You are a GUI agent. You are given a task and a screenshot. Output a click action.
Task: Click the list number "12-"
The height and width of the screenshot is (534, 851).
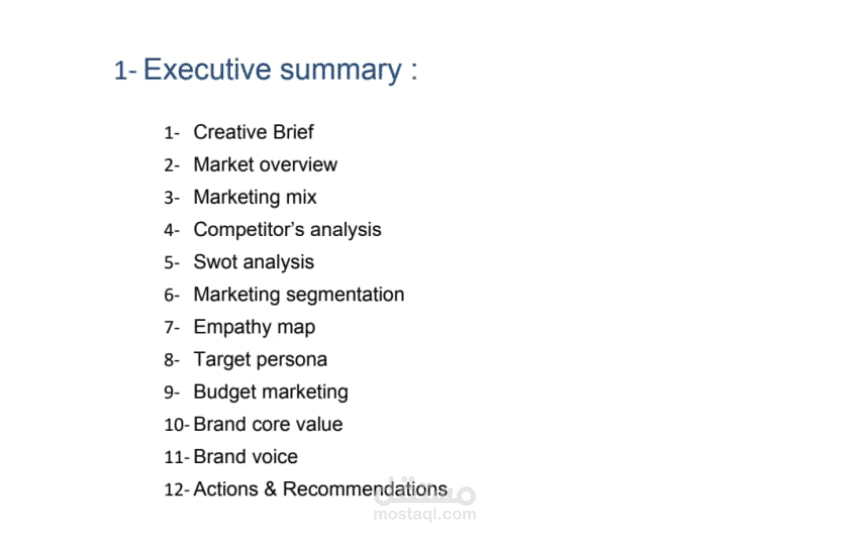click(x=177, y=490)
